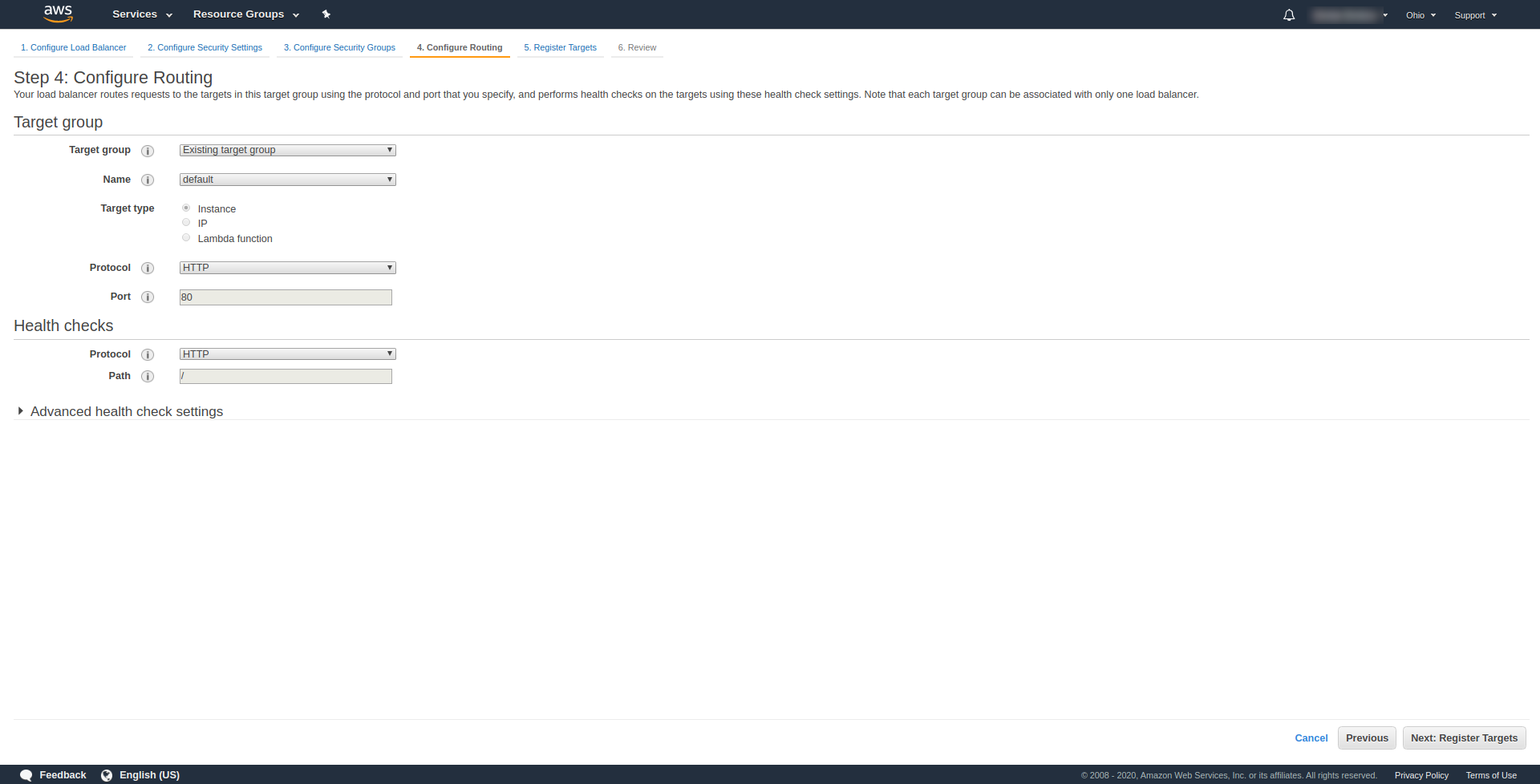Open the Name dropdown showing default
The width and height of the screenshot is (1540, 784).
point(288,180)
